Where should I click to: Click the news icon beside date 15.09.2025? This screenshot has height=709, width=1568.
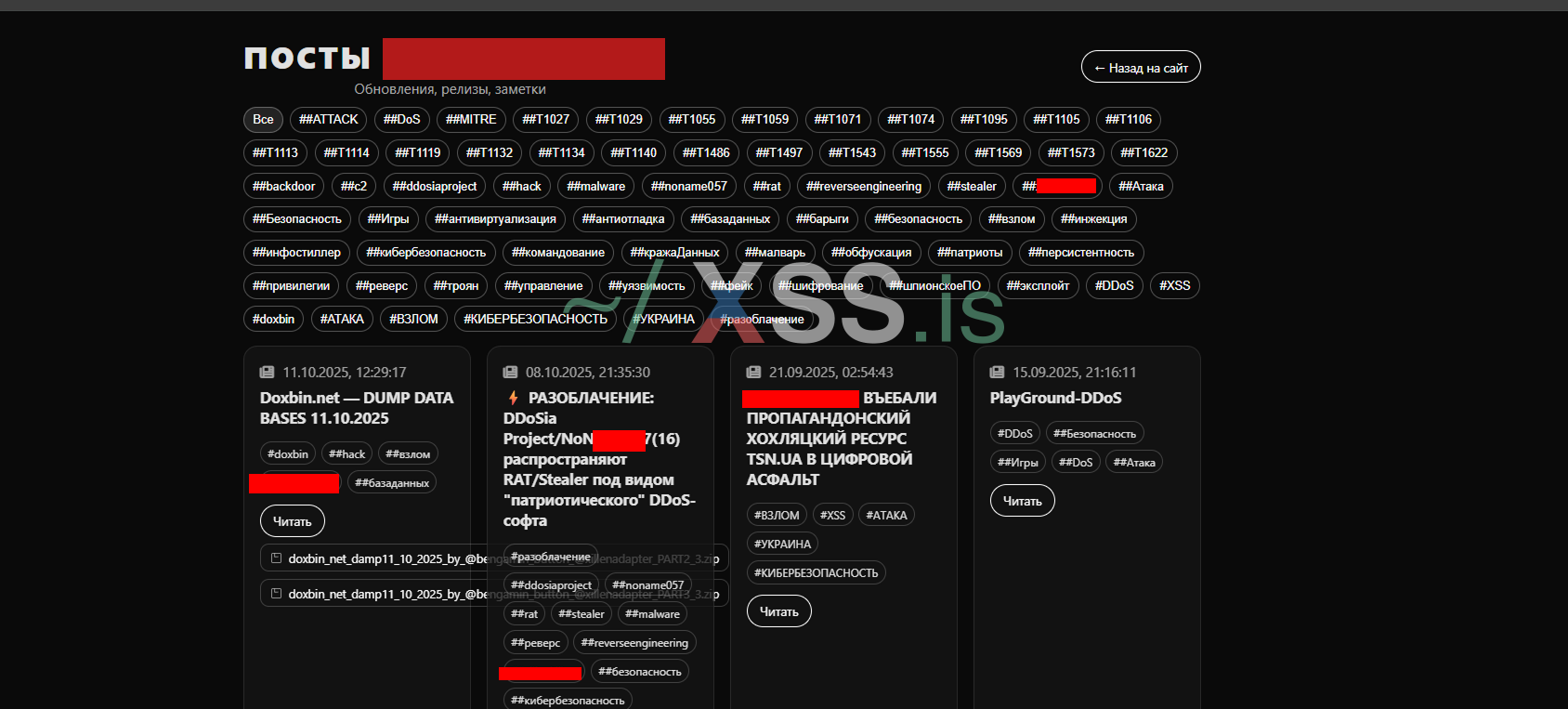[997, 373]
